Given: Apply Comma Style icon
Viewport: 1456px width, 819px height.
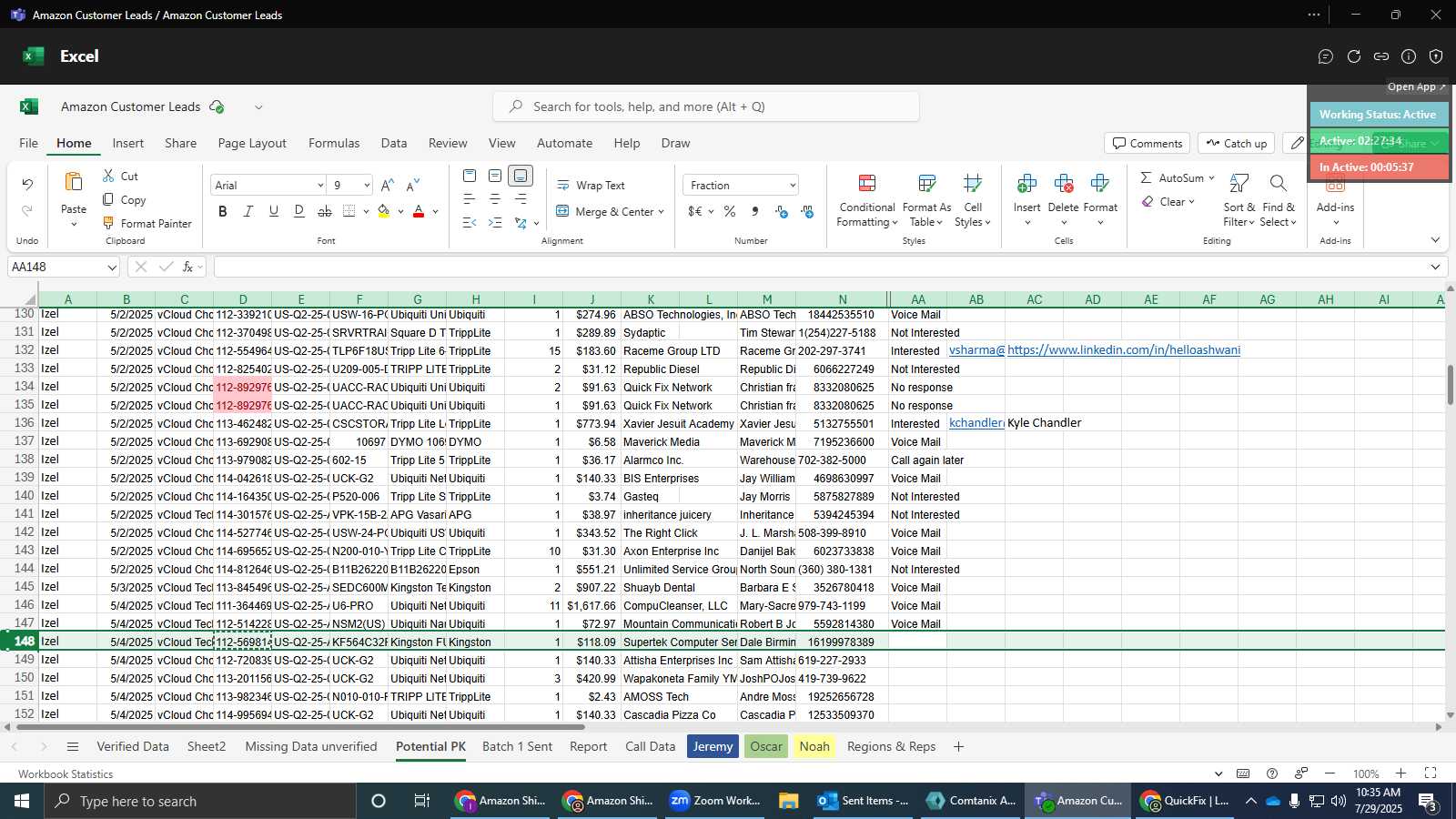Looking at the screenshot, I should pos(754,211).
